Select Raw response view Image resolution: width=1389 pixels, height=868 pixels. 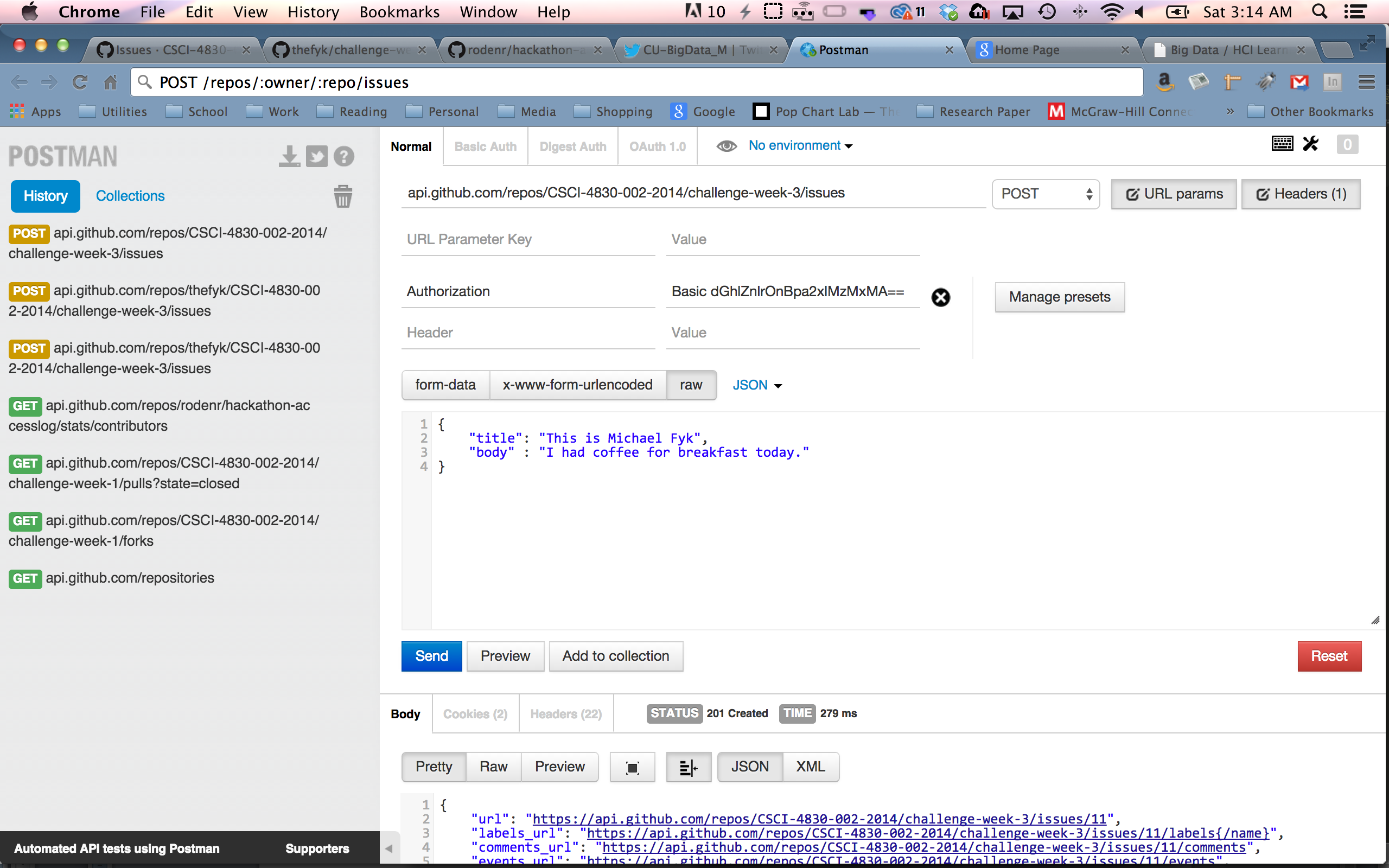tap(494, 767)
